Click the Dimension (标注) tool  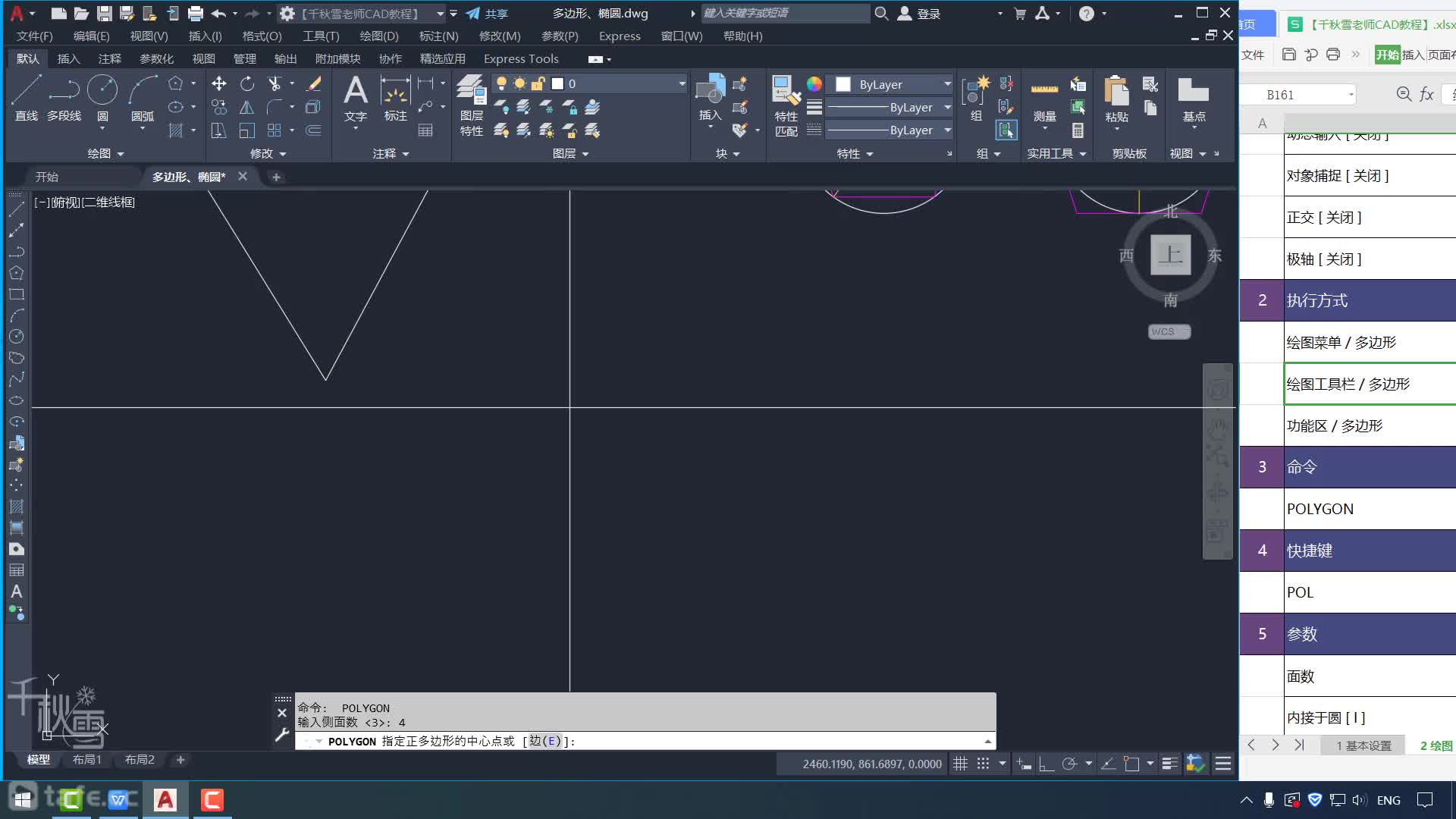[x=395, y=97]
